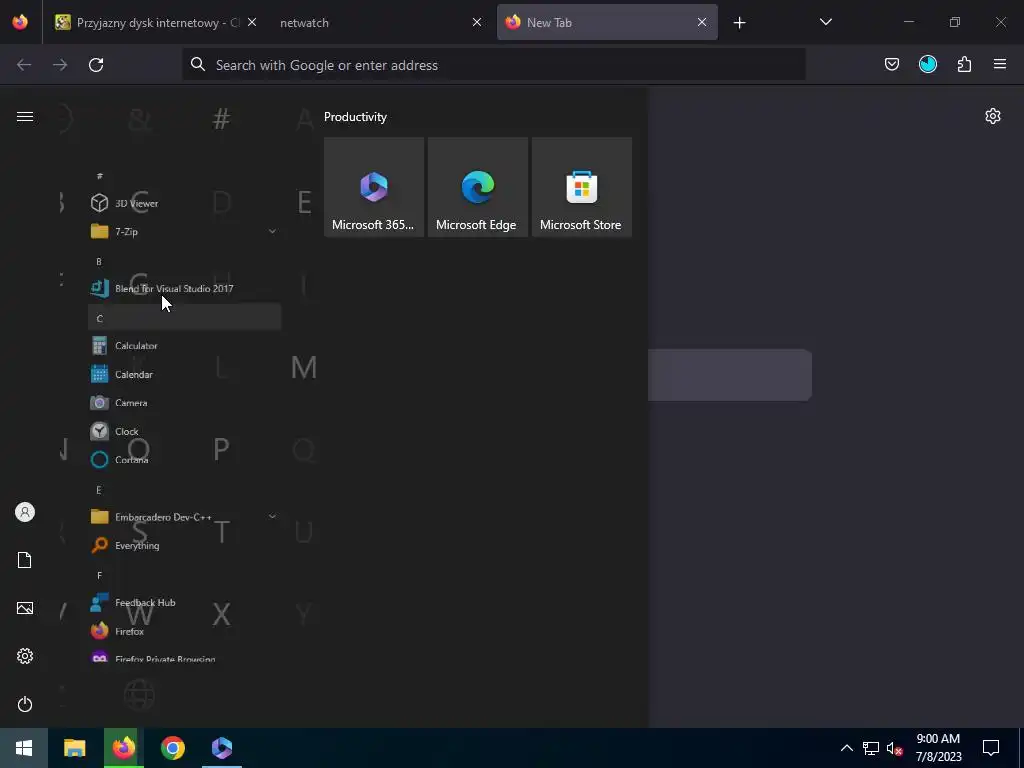Open the Save to Pocket button
1024x768 pixels.
(x=891, y=64)
